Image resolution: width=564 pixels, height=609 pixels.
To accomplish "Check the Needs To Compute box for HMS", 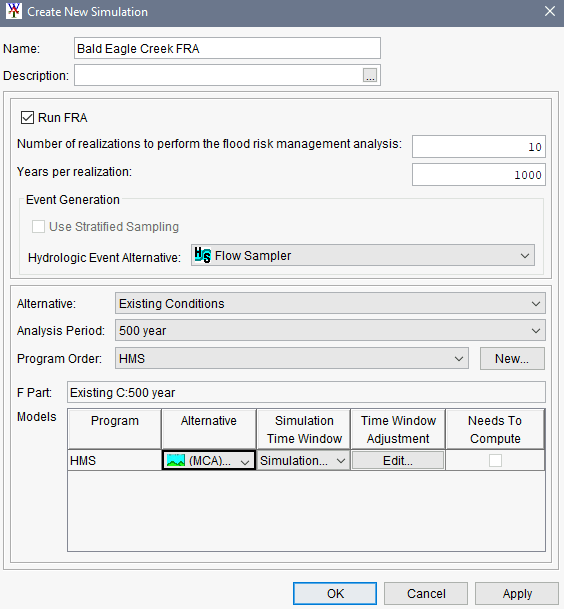I will click(495, 461).
